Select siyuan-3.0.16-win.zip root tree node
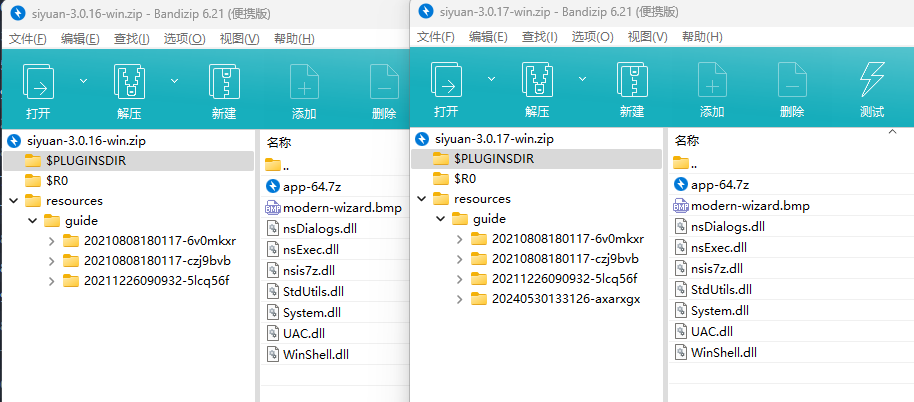Screen dimensions: 914x402 pyautogui.click(x=86, y=141)
